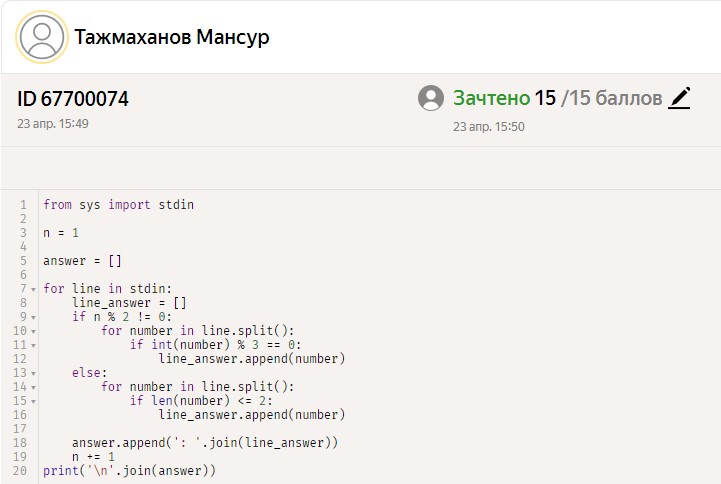The image size is (721, 484).
Task: Click the gray reviewer avatar icon
Action: 431,98
